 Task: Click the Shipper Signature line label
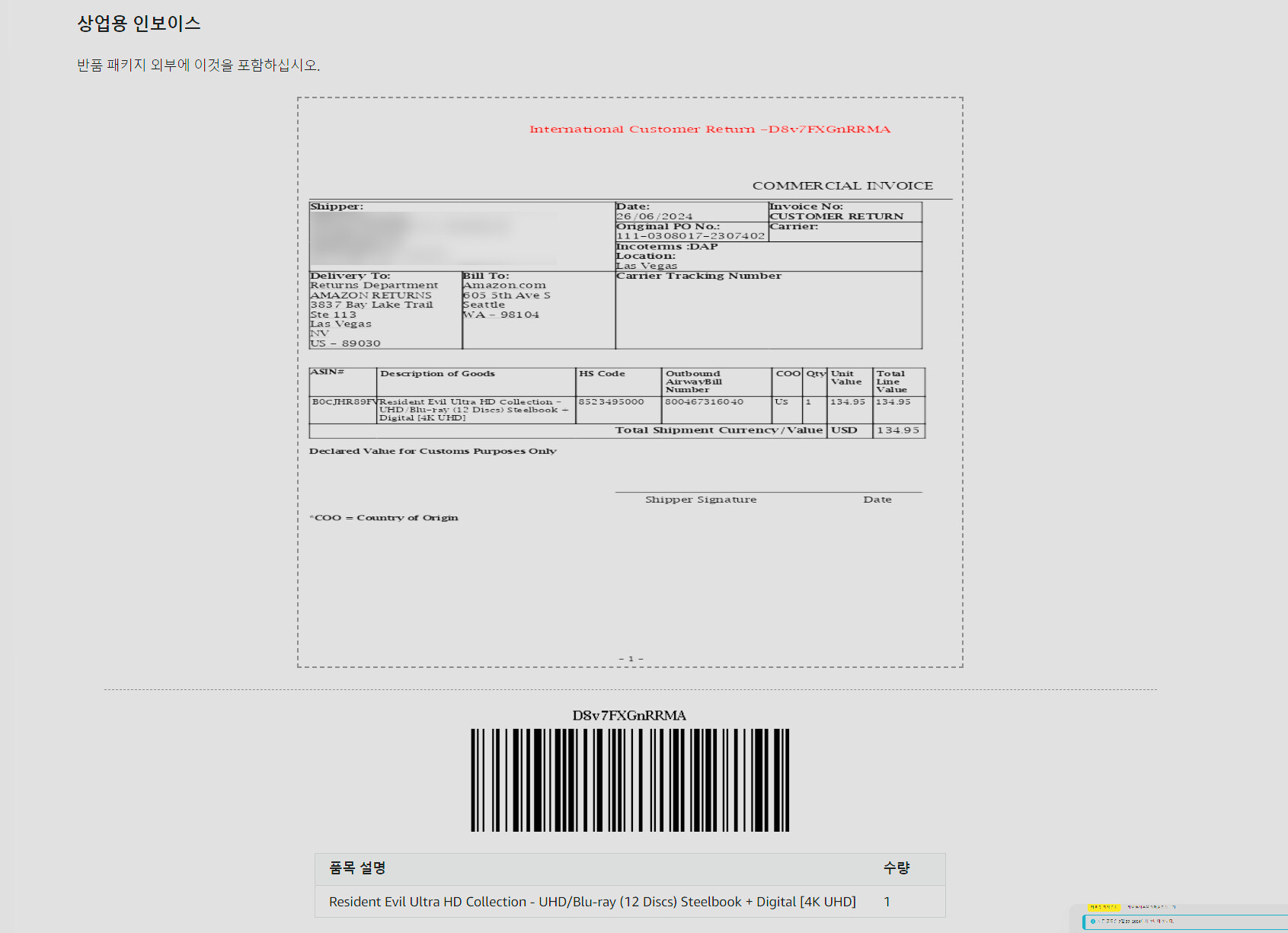click(x=701, y=500)
